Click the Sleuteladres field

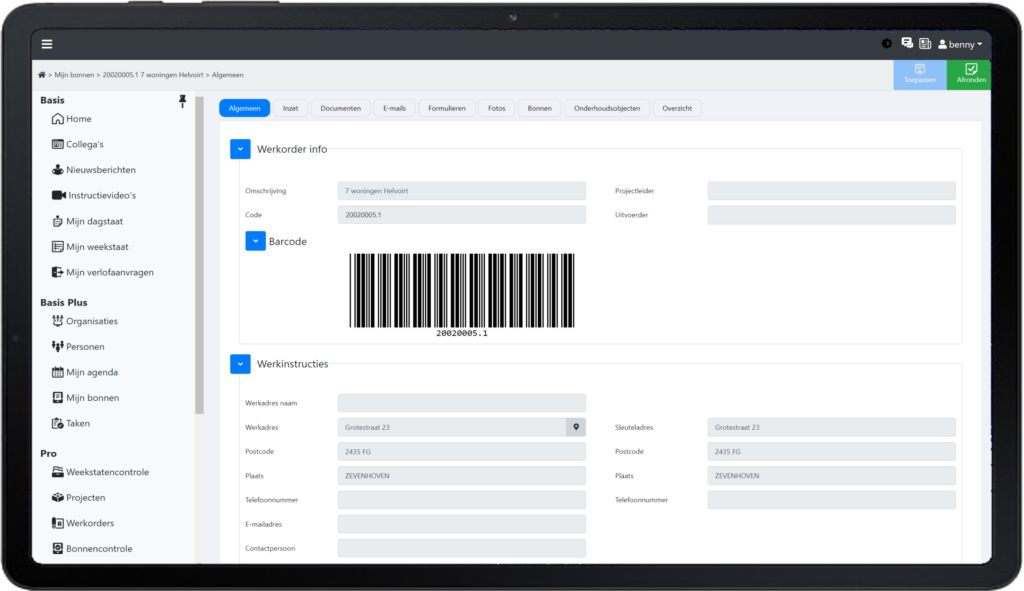831,427
